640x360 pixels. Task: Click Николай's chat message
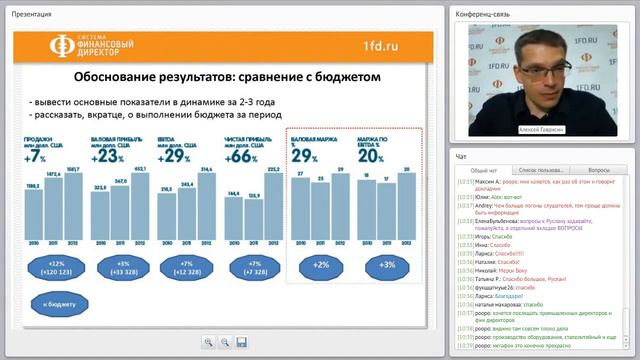[492, 271]
